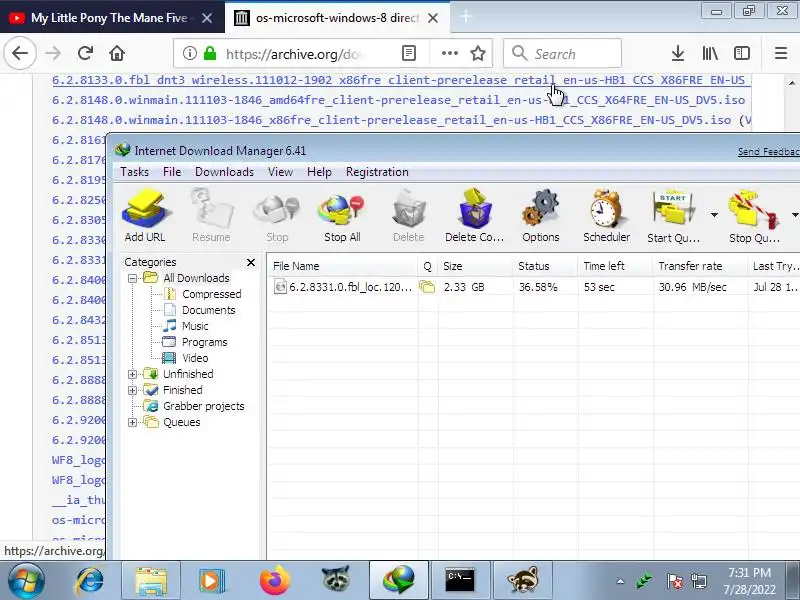The height and width of the screenshot is (600, 800).
Task: Open IDM Options gear icon
Action: pos(541,215)
